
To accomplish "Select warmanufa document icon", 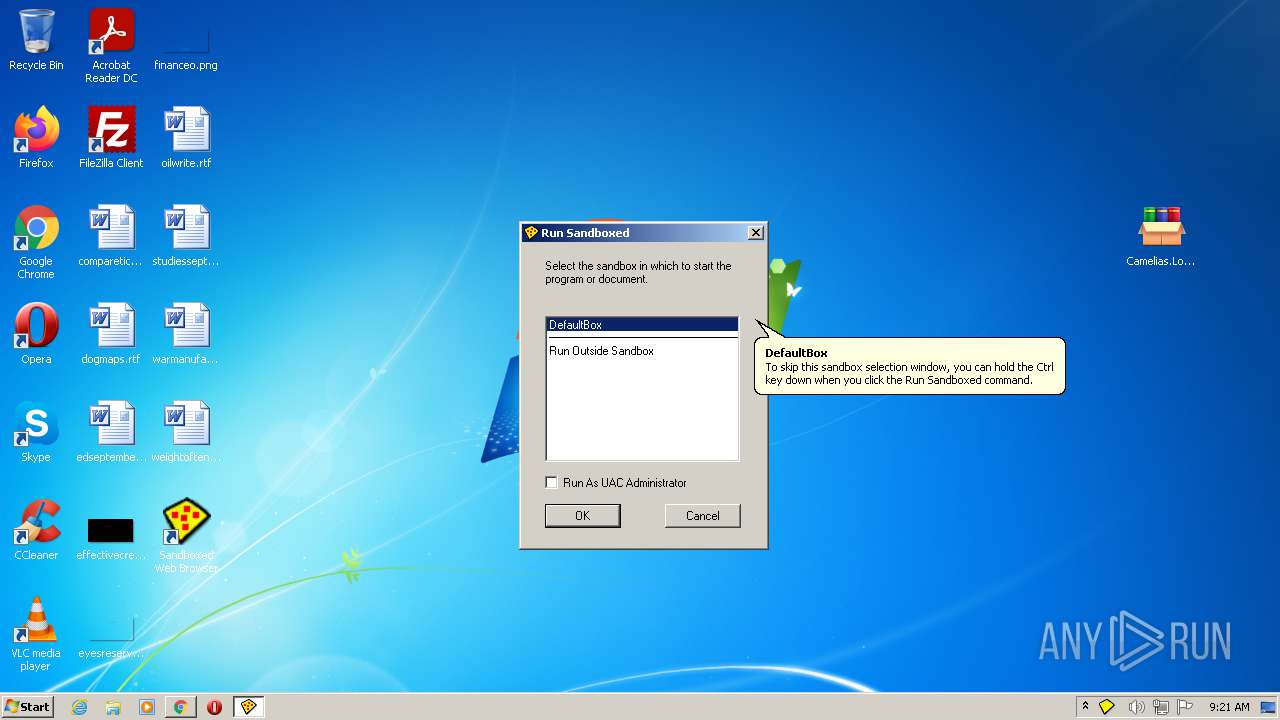I will (x=186, y=333).
